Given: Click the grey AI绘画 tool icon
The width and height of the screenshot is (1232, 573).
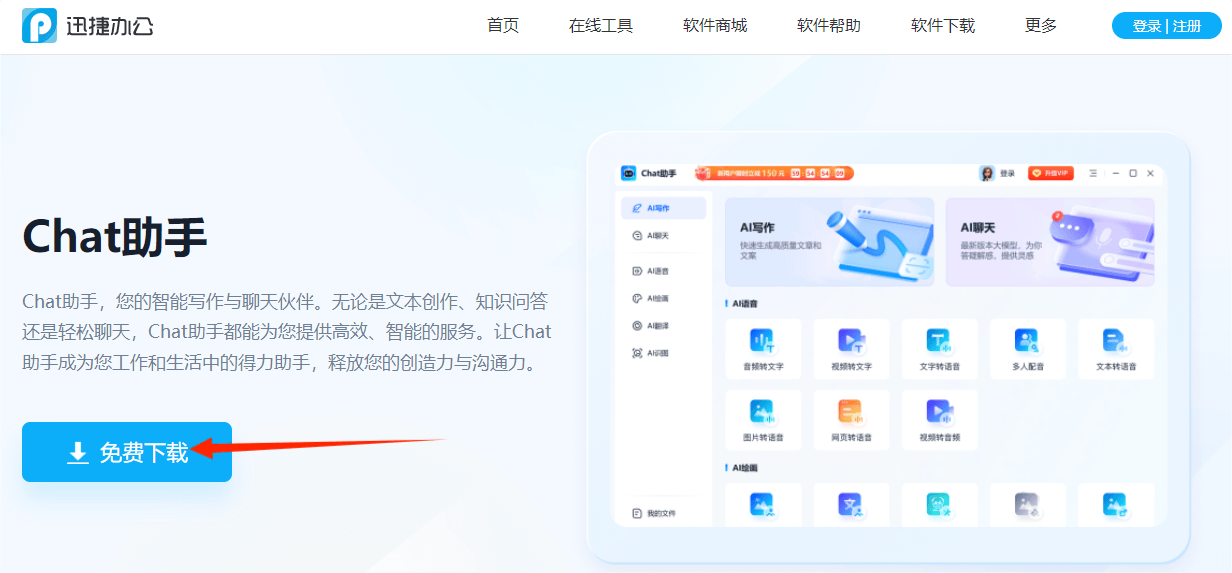Looking at the screenshot, I should (1028, 505).
